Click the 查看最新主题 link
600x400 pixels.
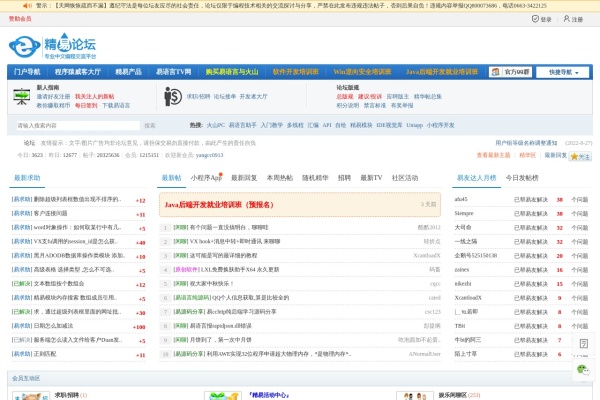[x=493, y=155]
